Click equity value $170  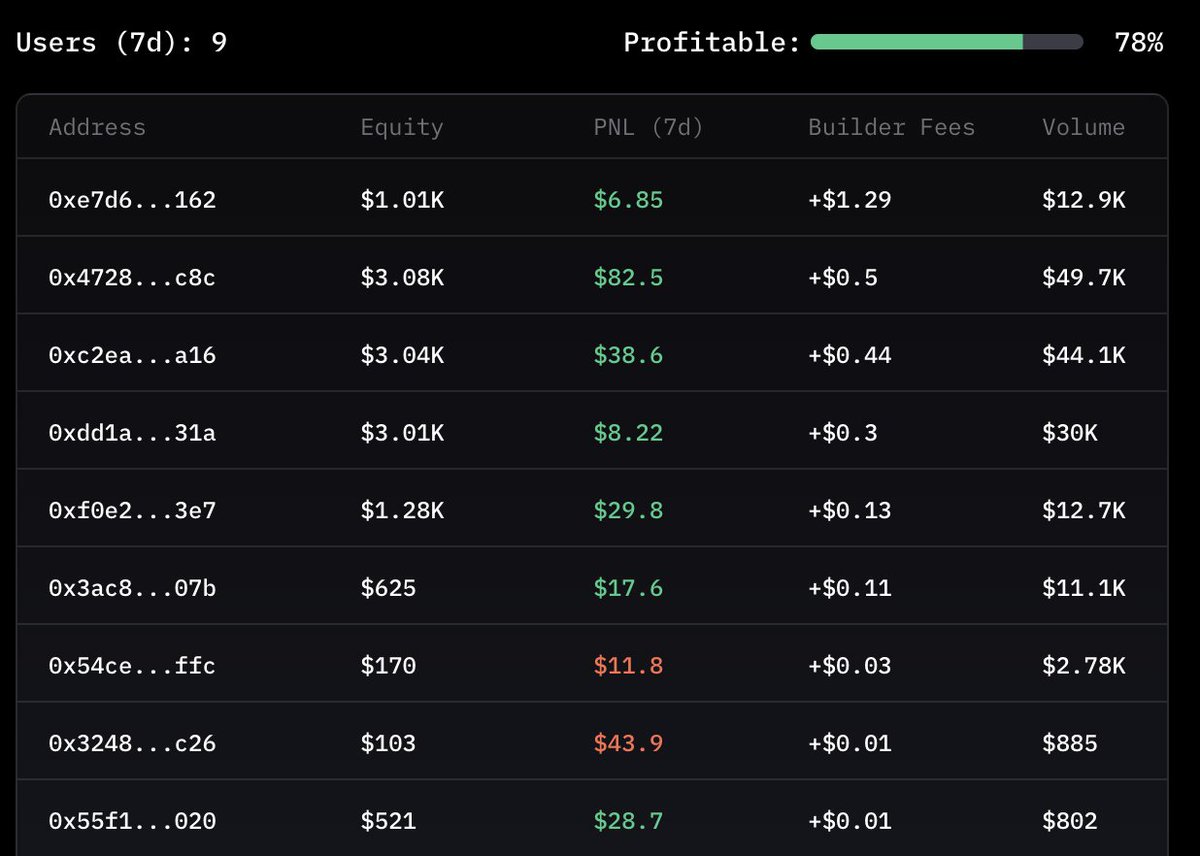388,666
